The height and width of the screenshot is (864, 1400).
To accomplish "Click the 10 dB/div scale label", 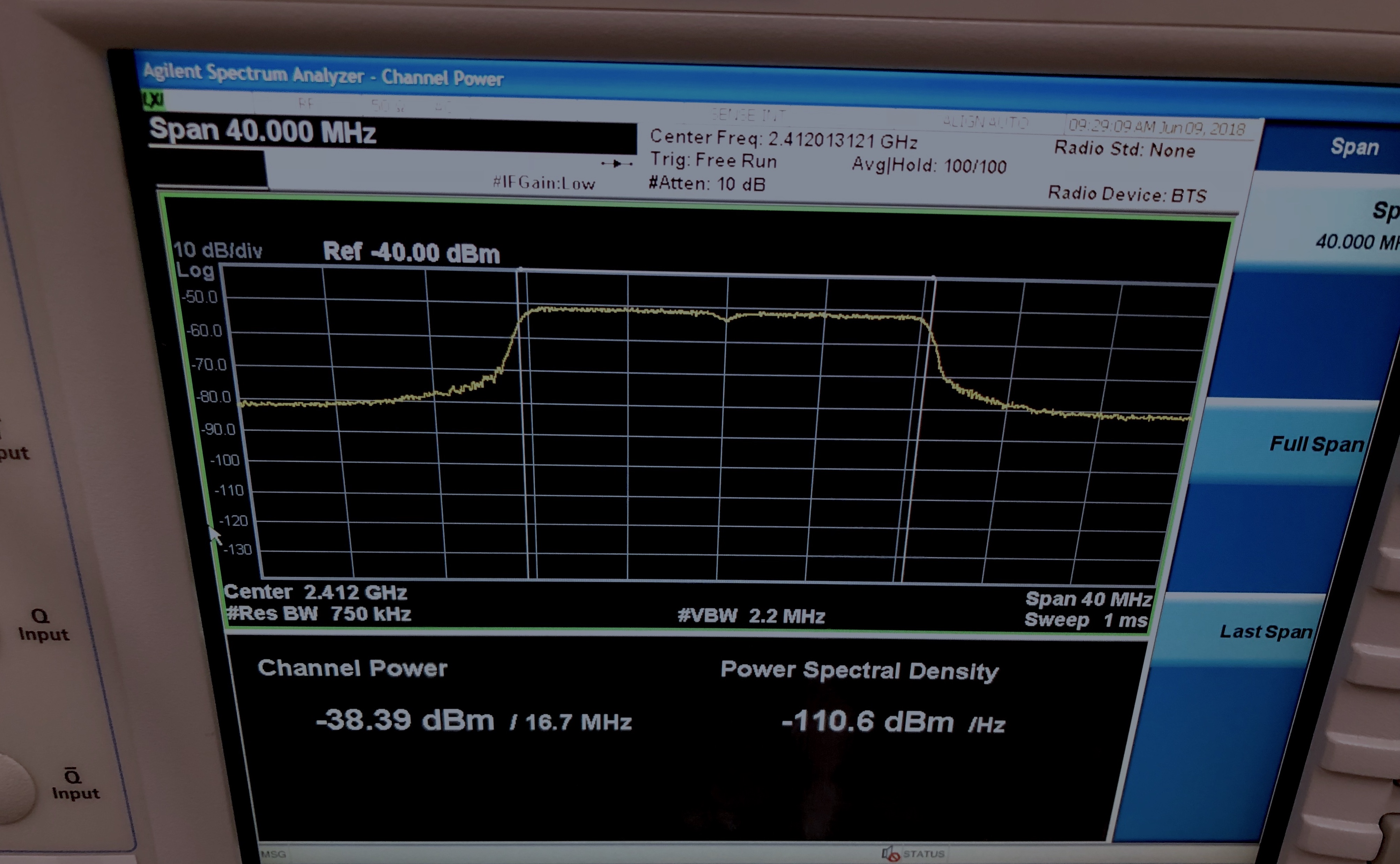I will (x=217, y=250).
